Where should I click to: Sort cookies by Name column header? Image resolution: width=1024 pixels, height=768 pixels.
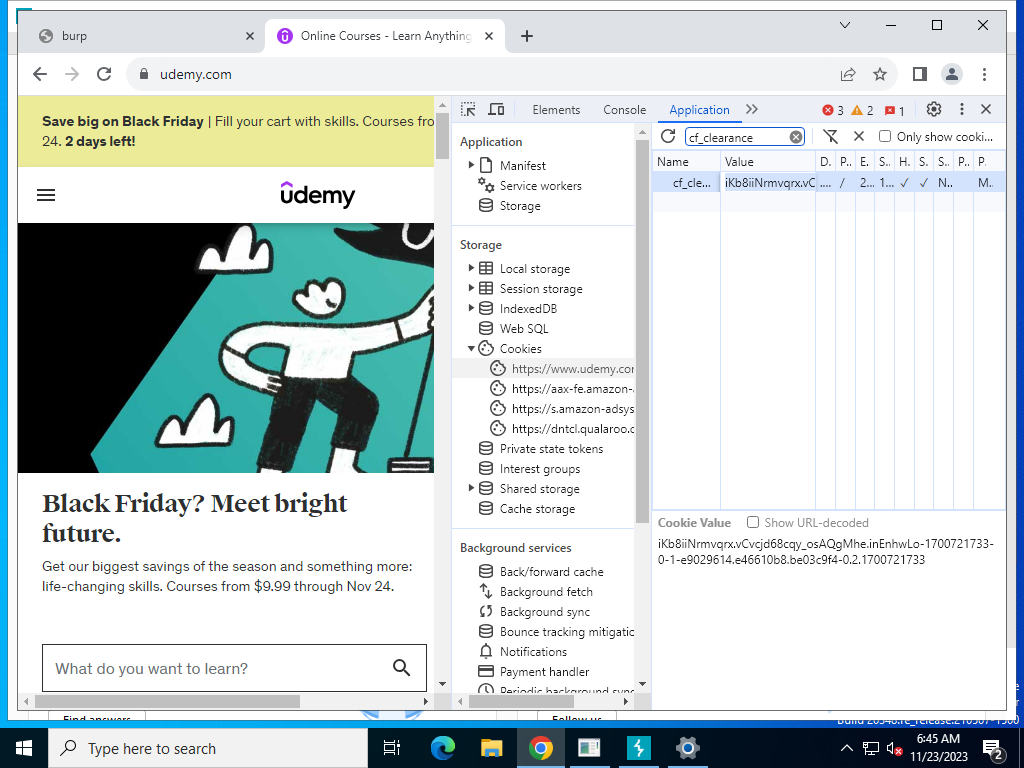click(686, 161)
